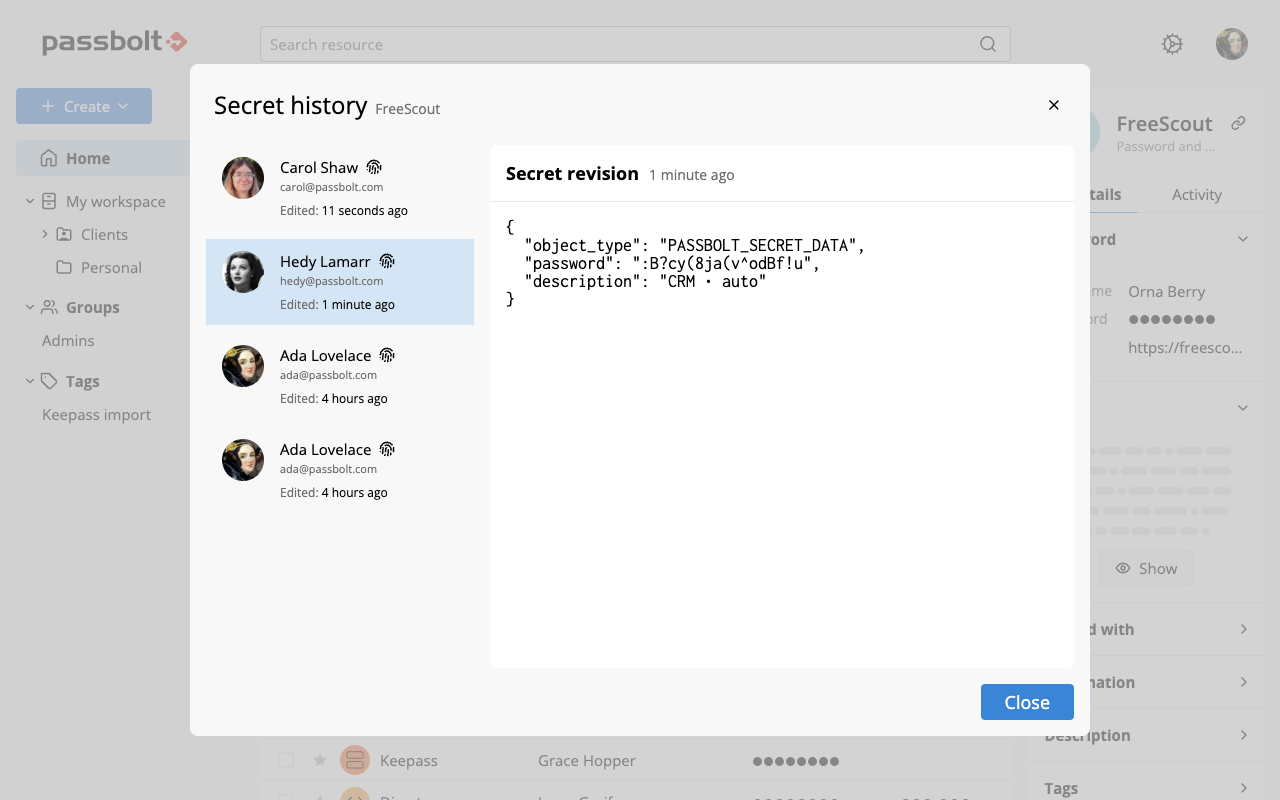Click Grace Hopper username in Keepass row
This screenshot has width=1280, height=800.
[587, 760]
